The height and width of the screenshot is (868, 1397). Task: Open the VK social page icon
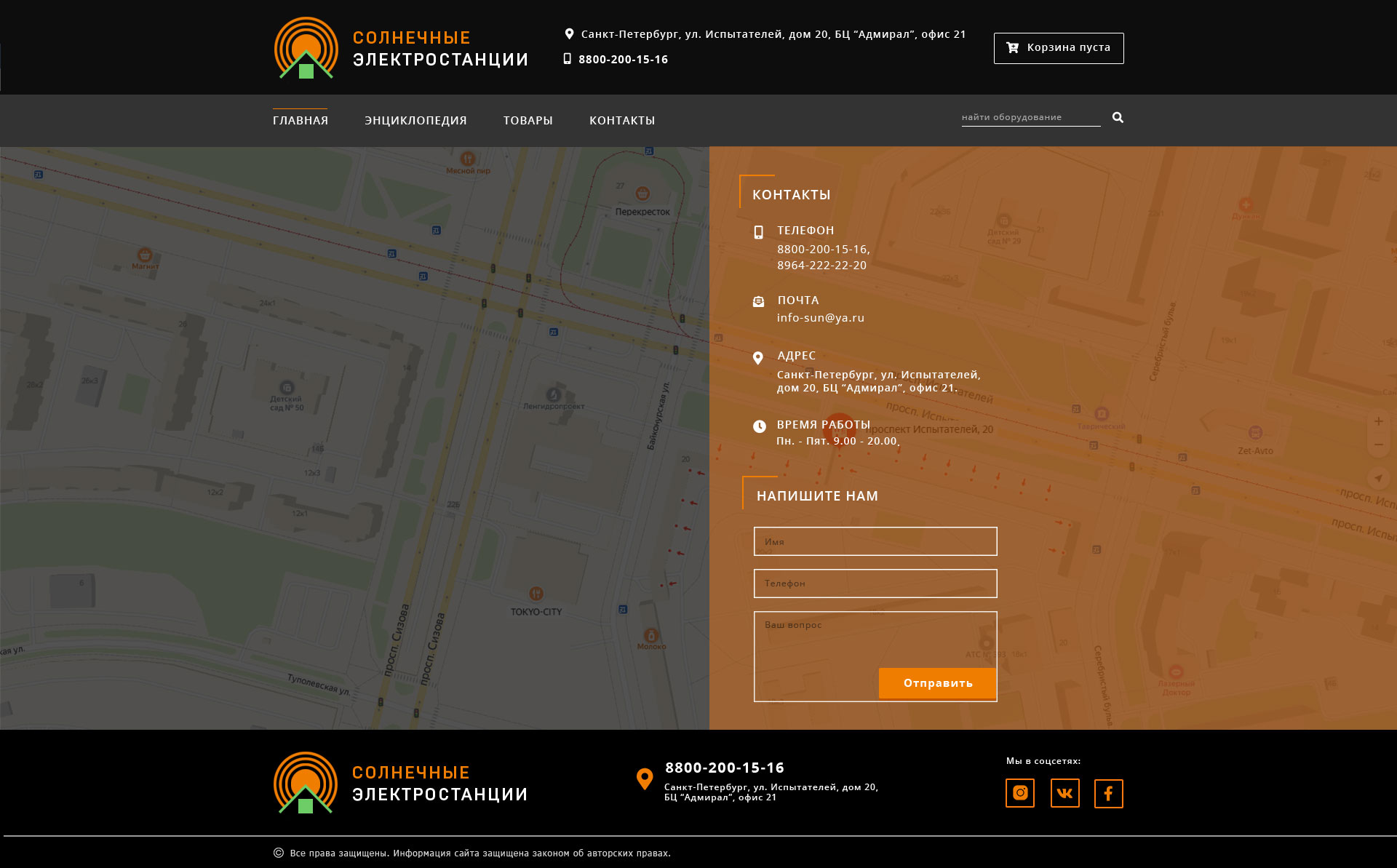[x=1064, y=793]
